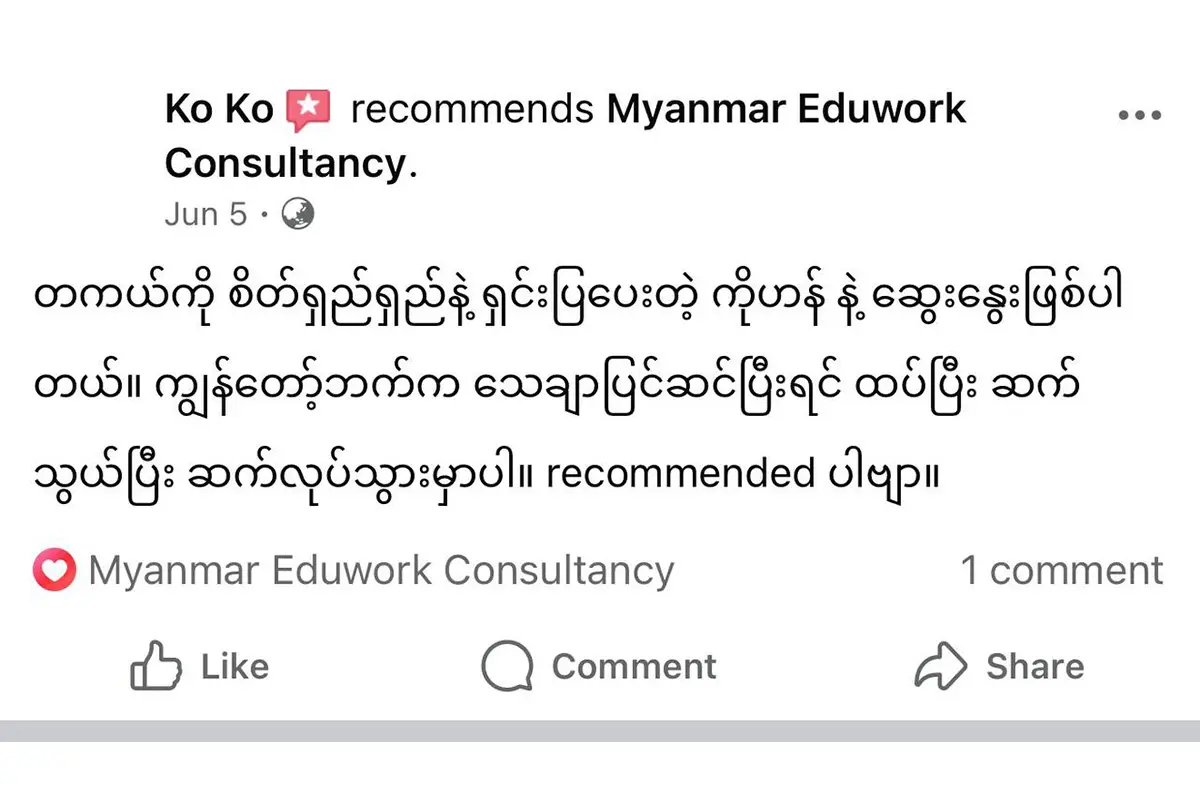Click the globe audience icon next to Jun 5
Screen dimensions: 1200x800
(x=298, y=213)
